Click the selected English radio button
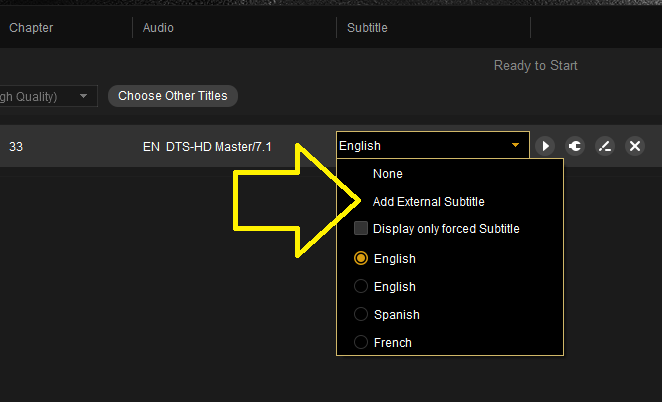 click(361, 259)
